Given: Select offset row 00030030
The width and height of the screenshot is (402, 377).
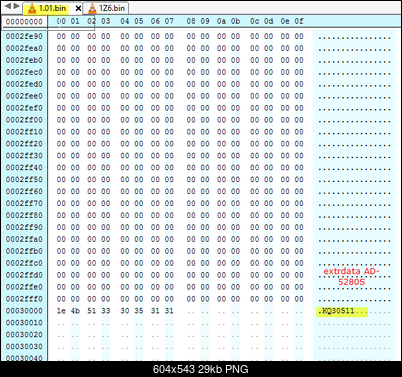Looking at the screenshot, I should click(24, 347).
